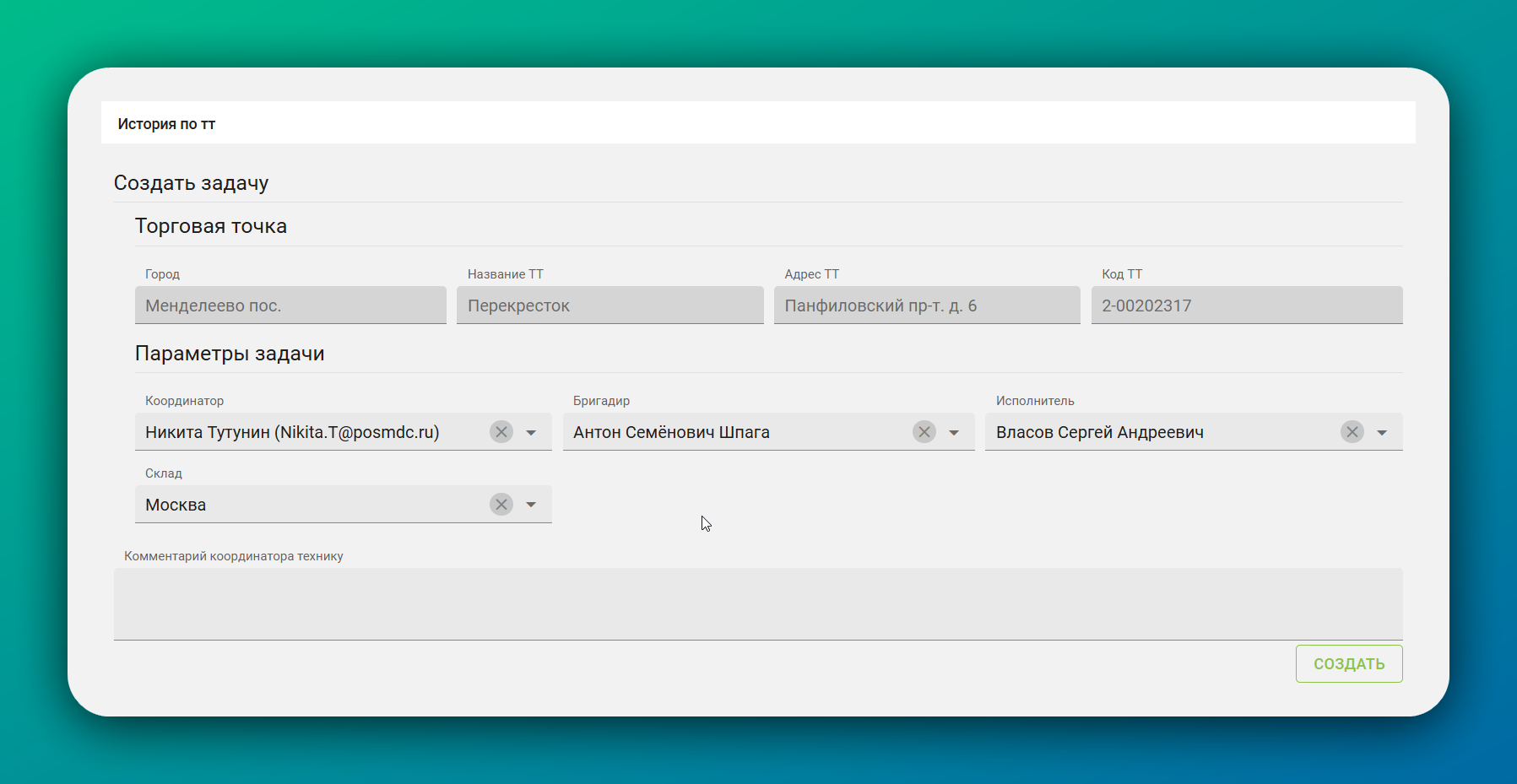Click the Никита Тутунин coordinator value
This screenshot has height=784, width=1517.
pyautogui.click(x=292, y=432)
